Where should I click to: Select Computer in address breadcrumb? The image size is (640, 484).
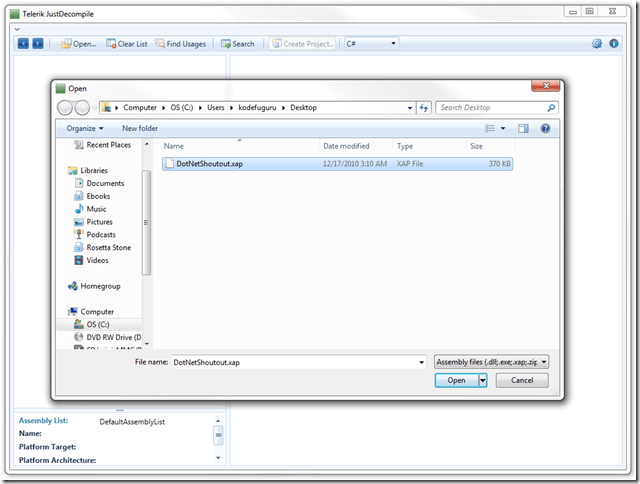pos(140,107)
